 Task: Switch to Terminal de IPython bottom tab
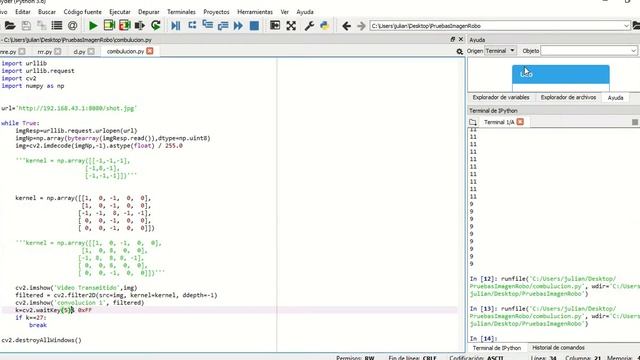point(497,348)
